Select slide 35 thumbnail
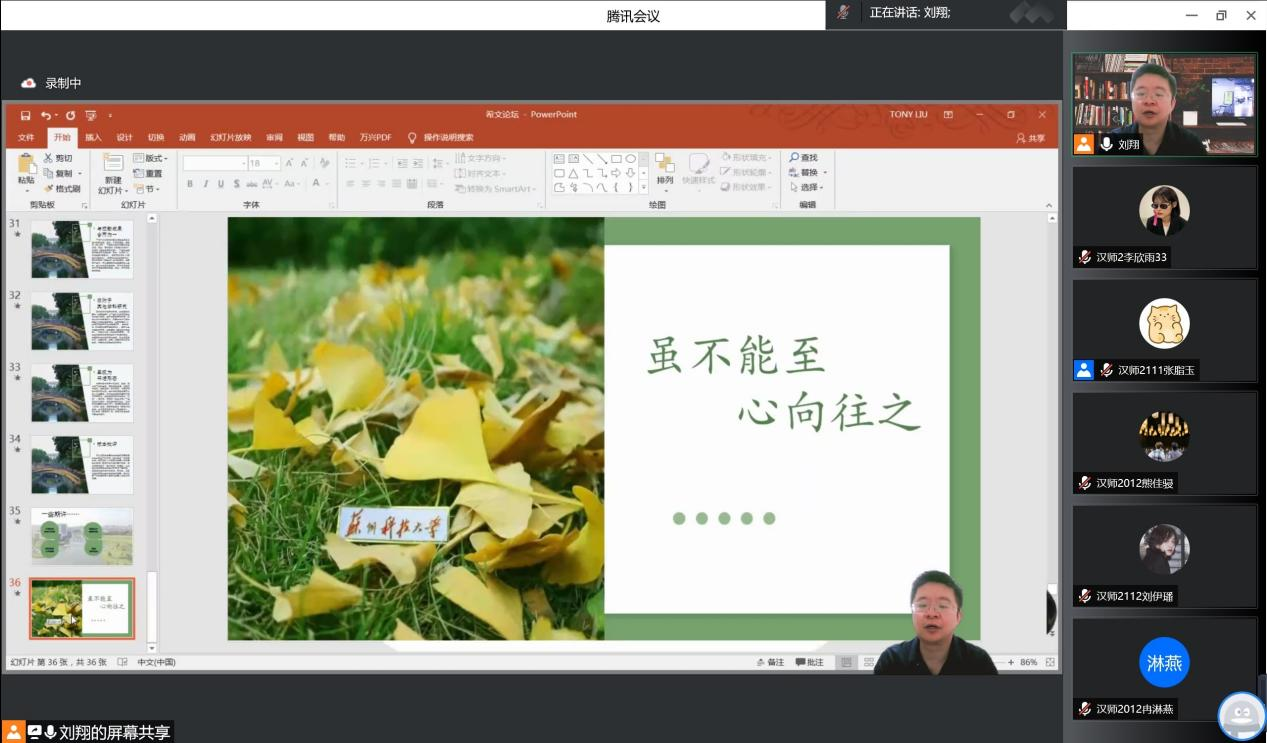 pos(82,536)
